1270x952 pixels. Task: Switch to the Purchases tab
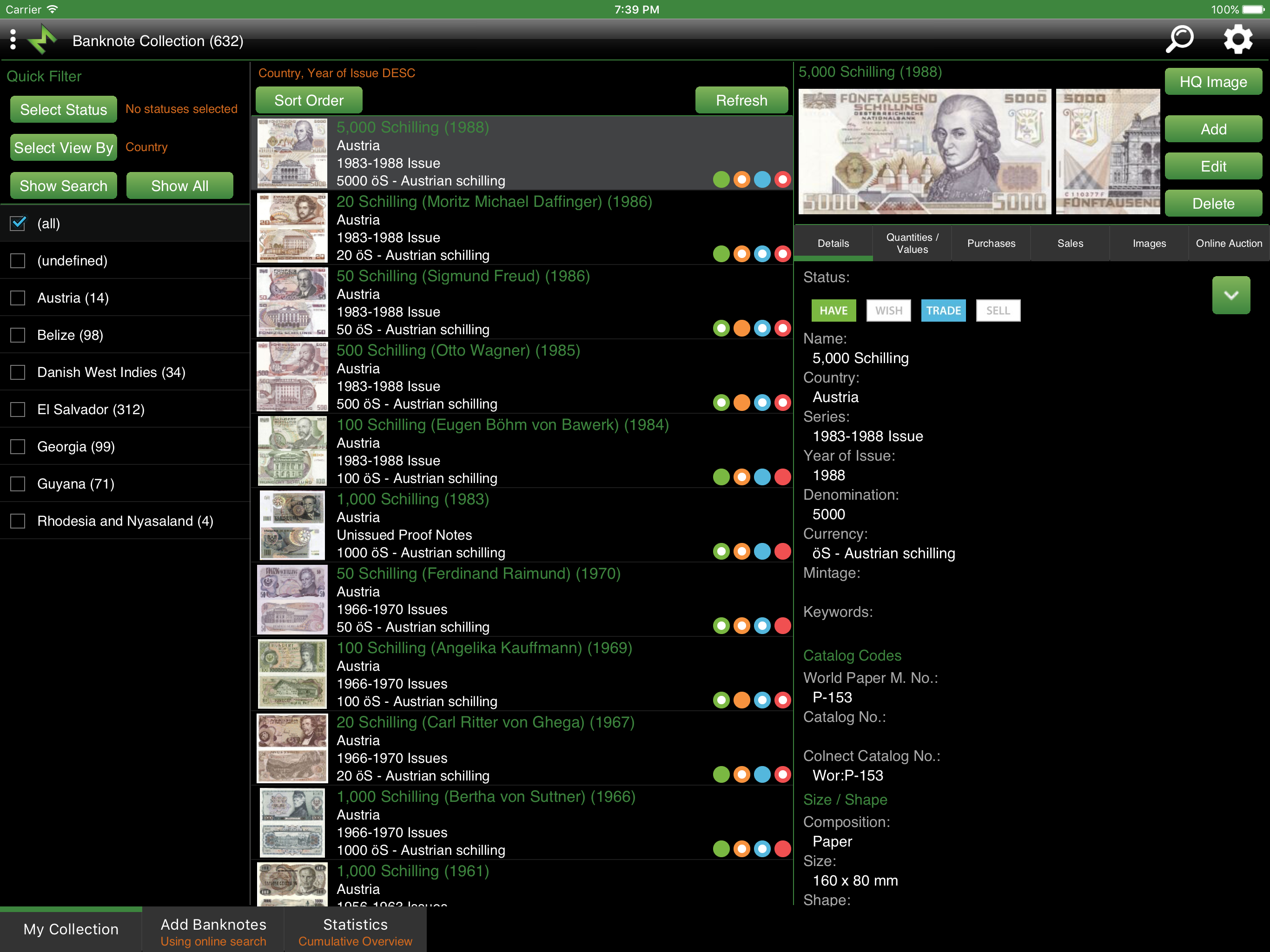tap(991, 244)
